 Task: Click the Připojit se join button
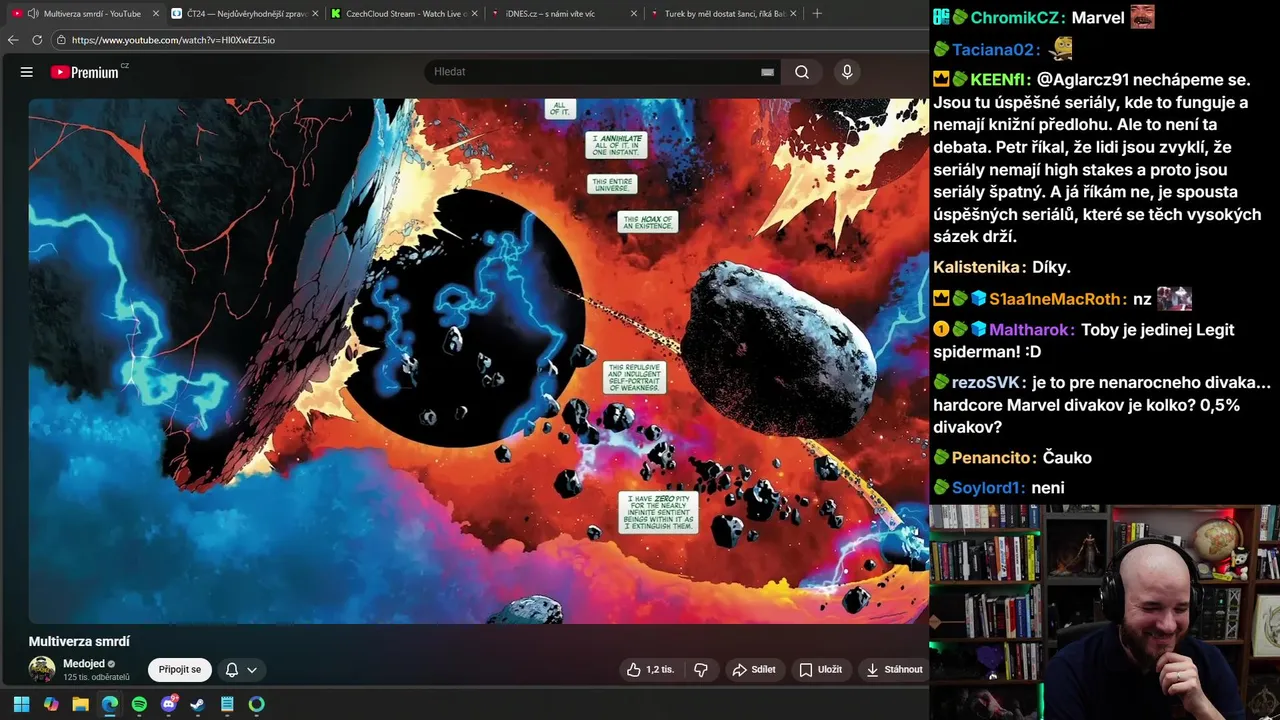pyautogui.click(x=180, y=670)
